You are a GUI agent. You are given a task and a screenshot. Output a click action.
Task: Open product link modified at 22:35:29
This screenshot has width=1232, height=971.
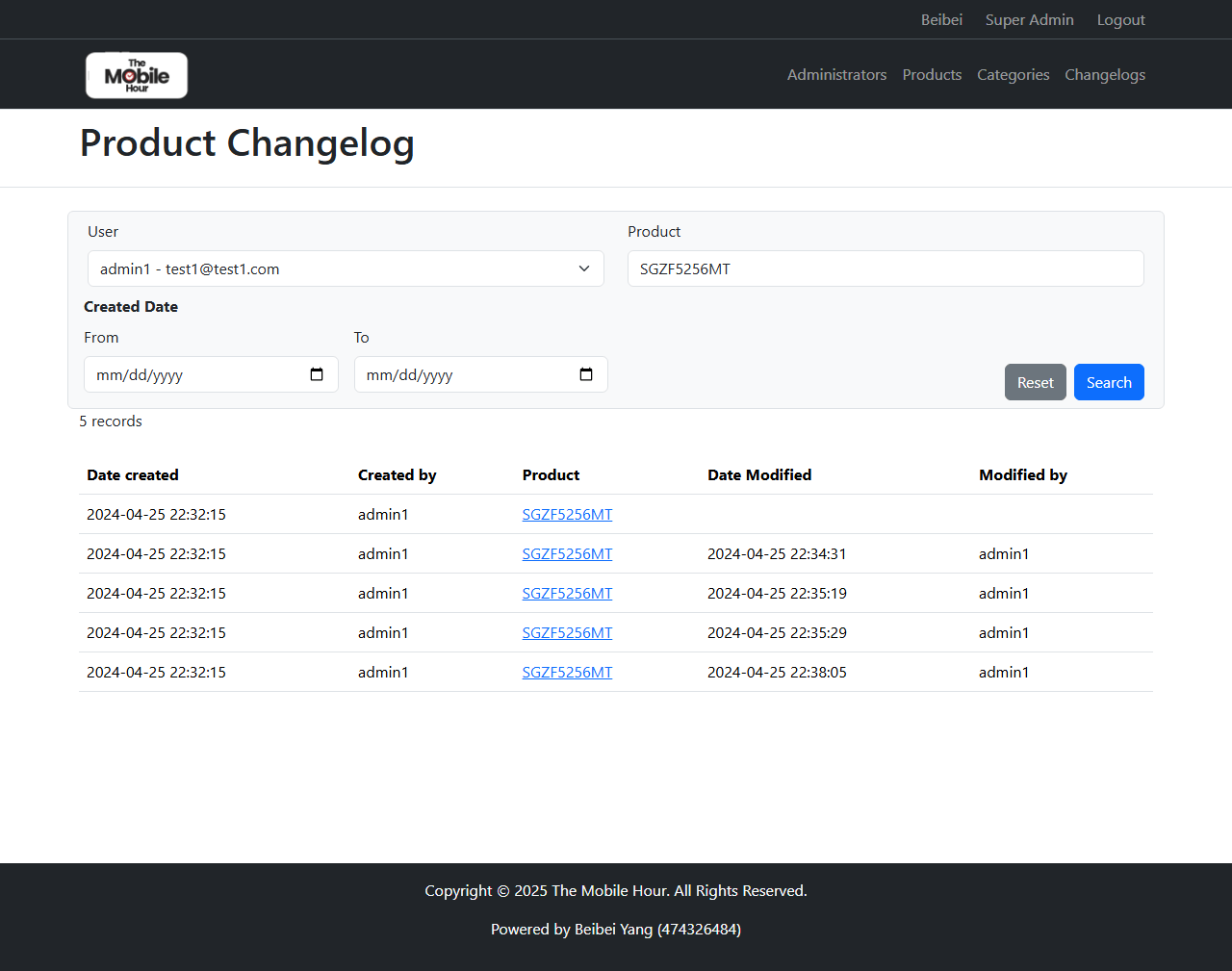(567, 633)
